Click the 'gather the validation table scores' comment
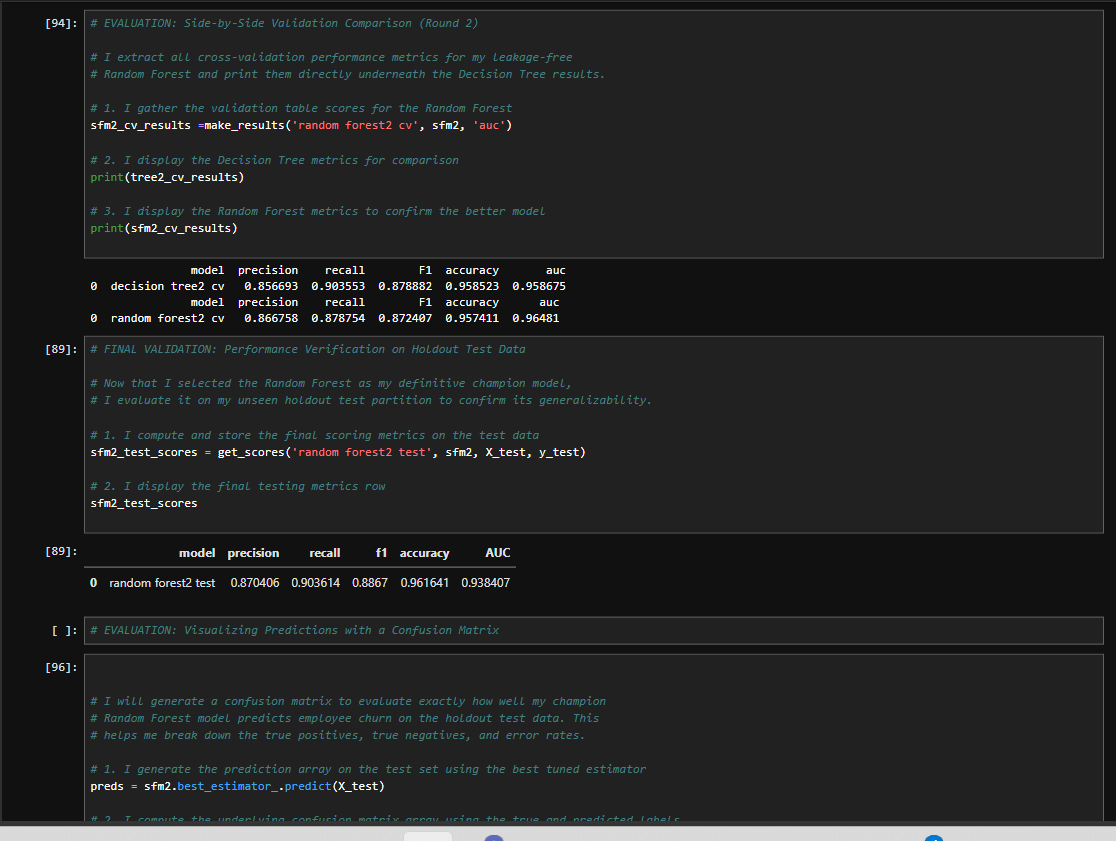 [301, 108]
